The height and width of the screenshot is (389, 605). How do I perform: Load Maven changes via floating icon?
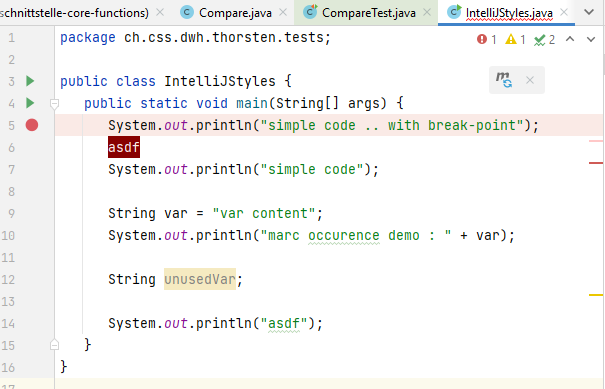[504, 80]
